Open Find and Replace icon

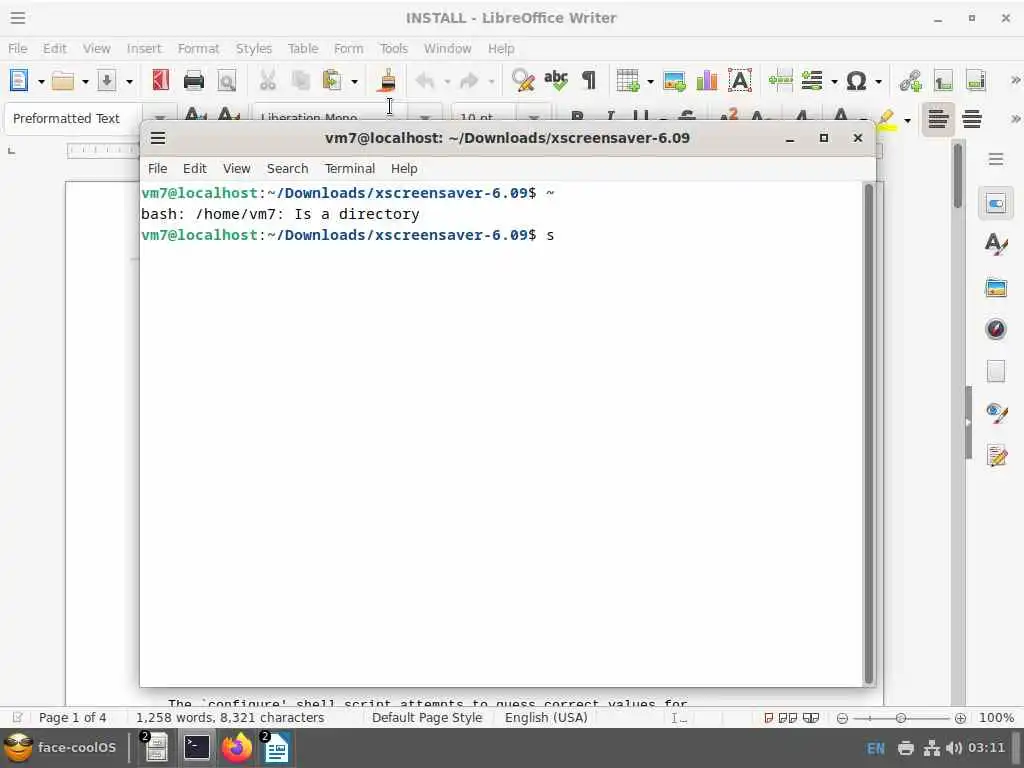tap(522, 80)
